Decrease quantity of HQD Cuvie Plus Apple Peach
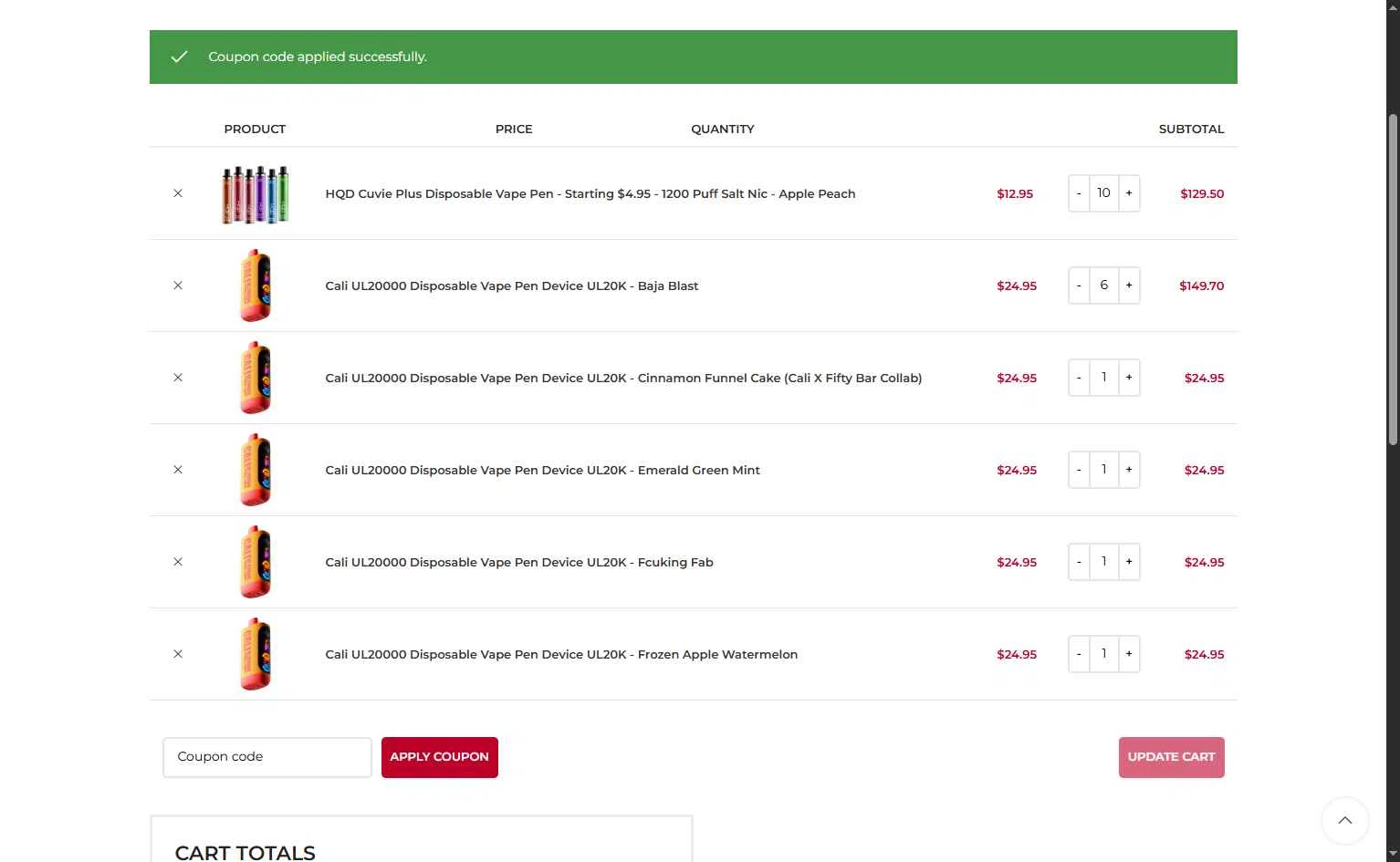Image resolution: width=1400 pixels, height=862 pixels. click(x=1079, y=193)
